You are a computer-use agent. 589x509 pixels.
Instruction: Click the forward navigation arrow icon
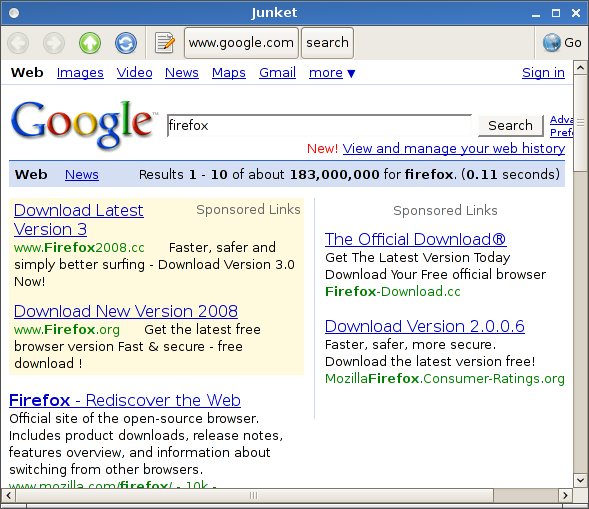pos(54,43)
